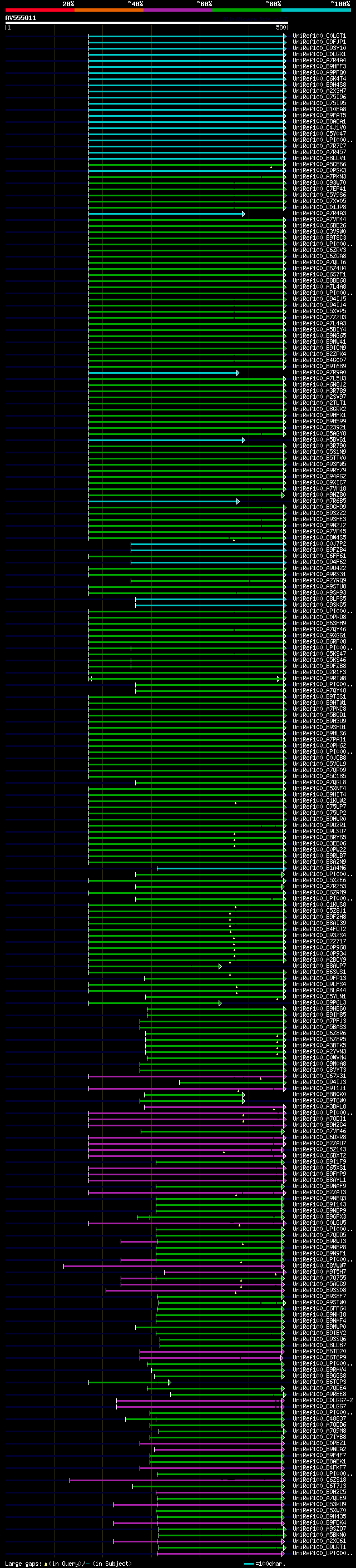Image resolution: width=356 pixels, height=1568 pixels.
Task: Click the short cyan bar for A5BVG1
Action: pyautogui.click(x=166, y=440)
